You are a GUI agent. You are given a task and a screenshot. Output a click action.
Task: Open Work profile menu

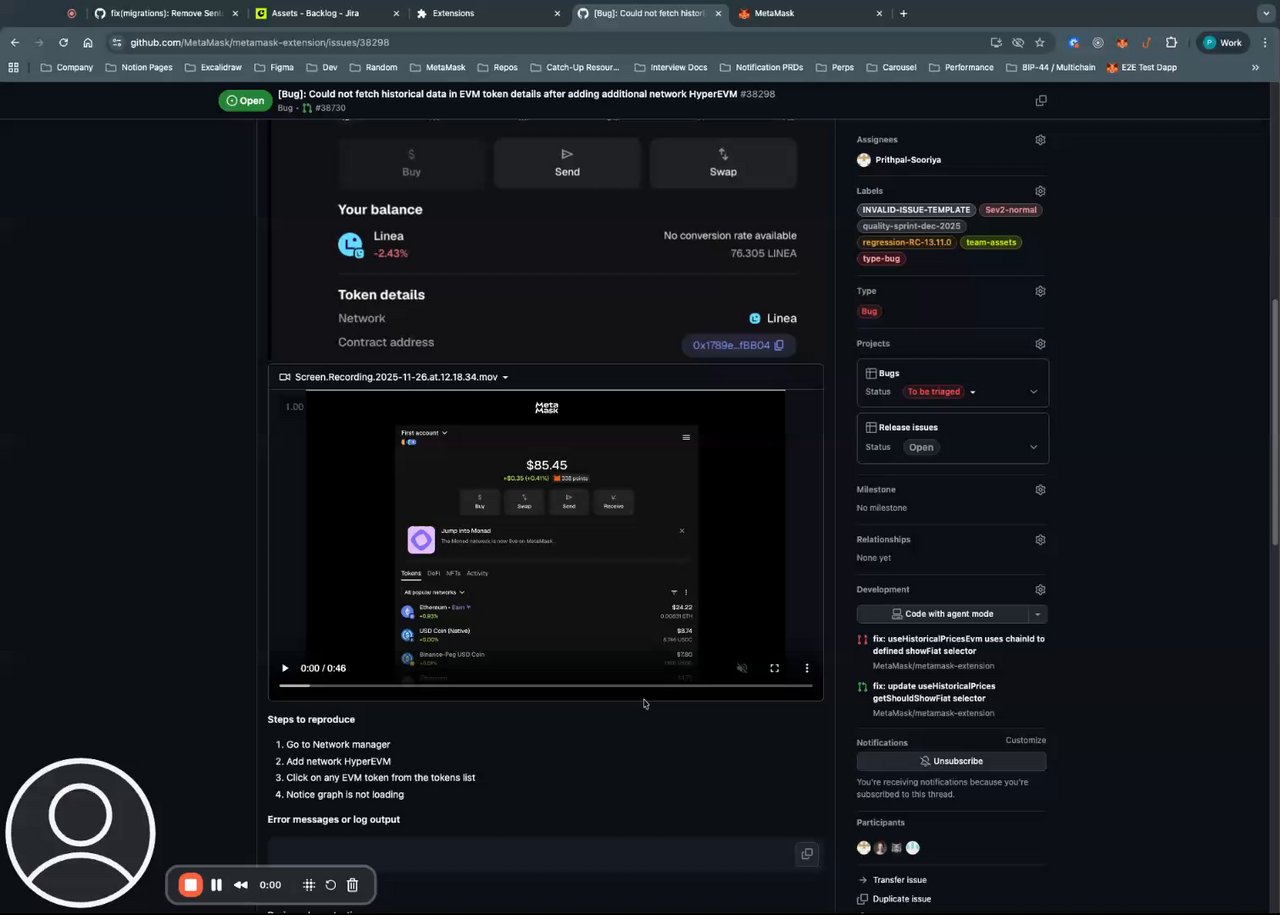(x=1223, y=43)
